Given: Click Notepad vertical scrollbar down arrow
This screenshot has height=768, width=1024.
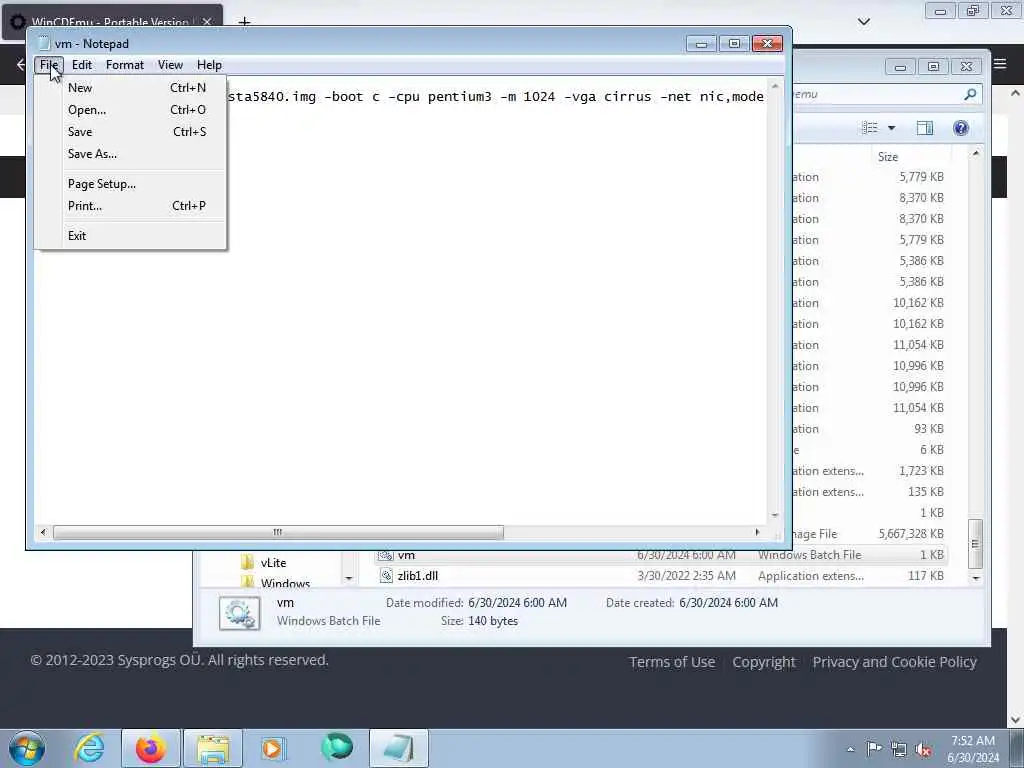Looking at the screenshot, I should click(775, 515).
